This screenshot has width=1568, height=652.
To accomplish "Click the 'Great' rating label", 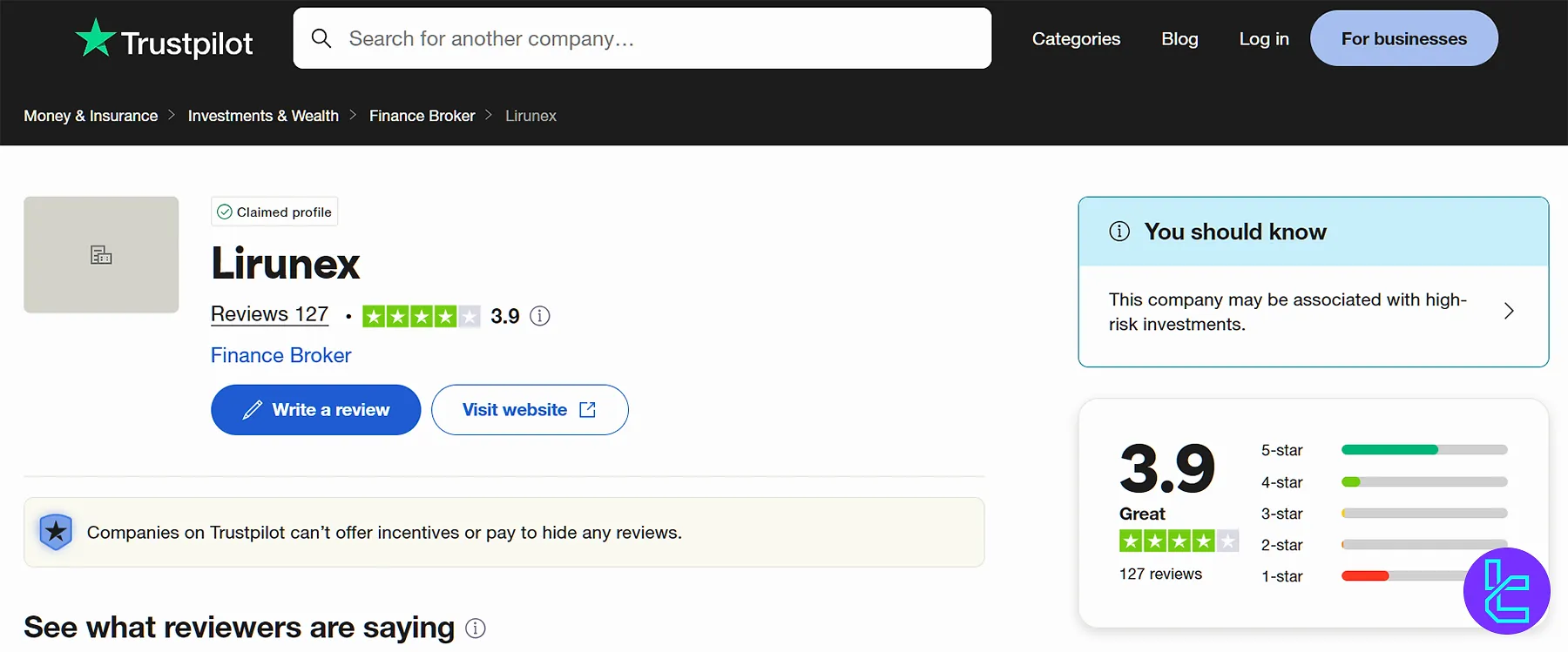I will pyautogui.click(x=1142, y=514).
